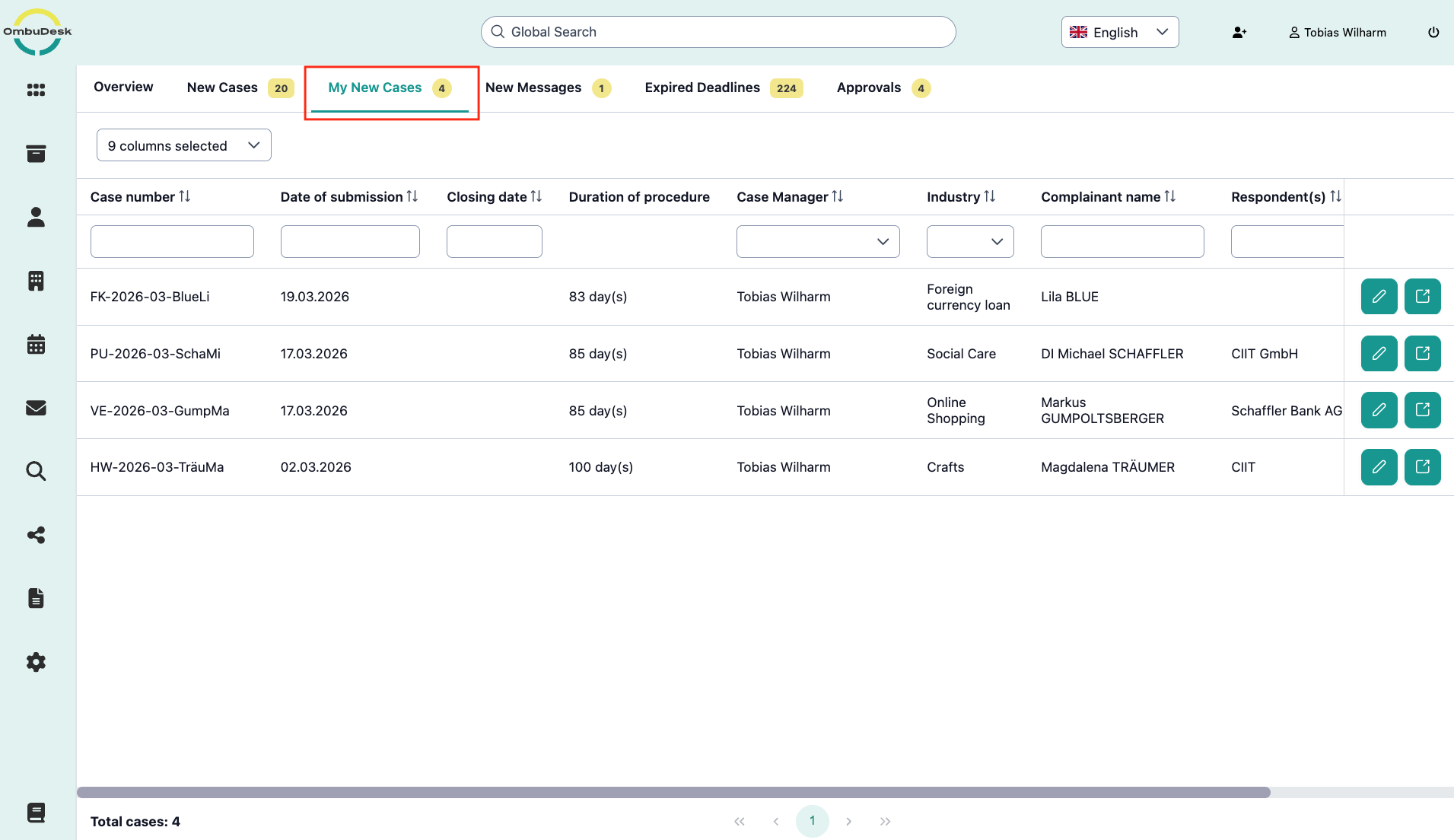The image size is (1454, 840).
Task: Go to previous page of results
Action: pyautogui.click(x=776, y=821)
